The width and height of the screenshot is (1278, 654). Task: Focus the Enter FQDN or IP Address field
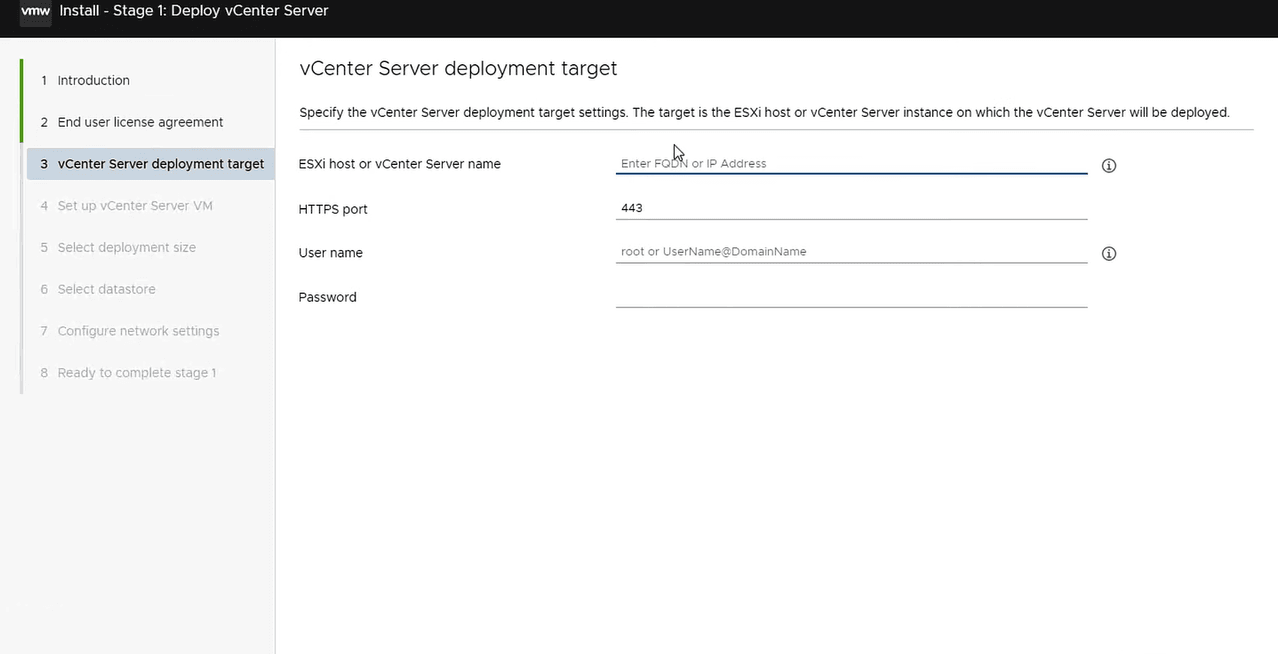(x=850, y=164)
